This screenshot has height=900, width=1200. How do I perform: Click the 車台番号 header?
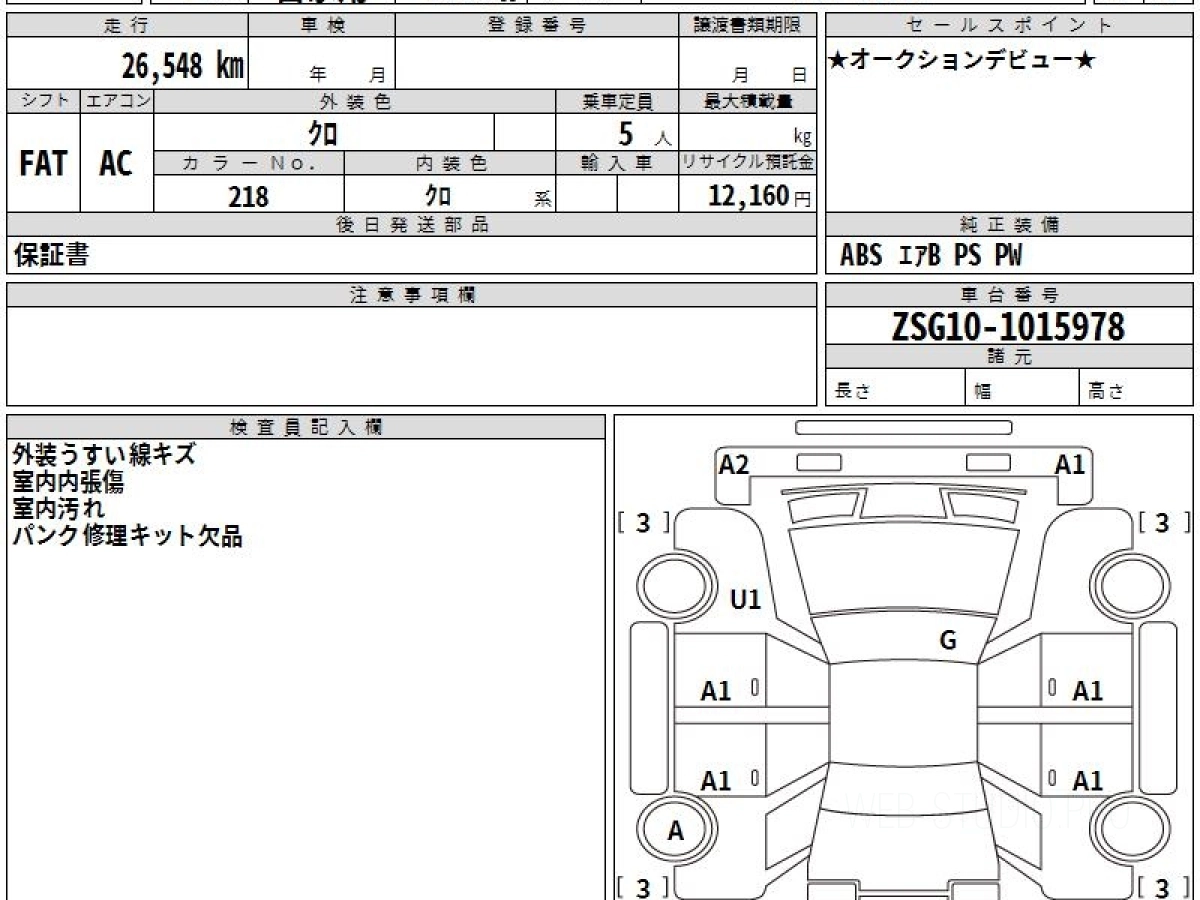(1009, 295)
